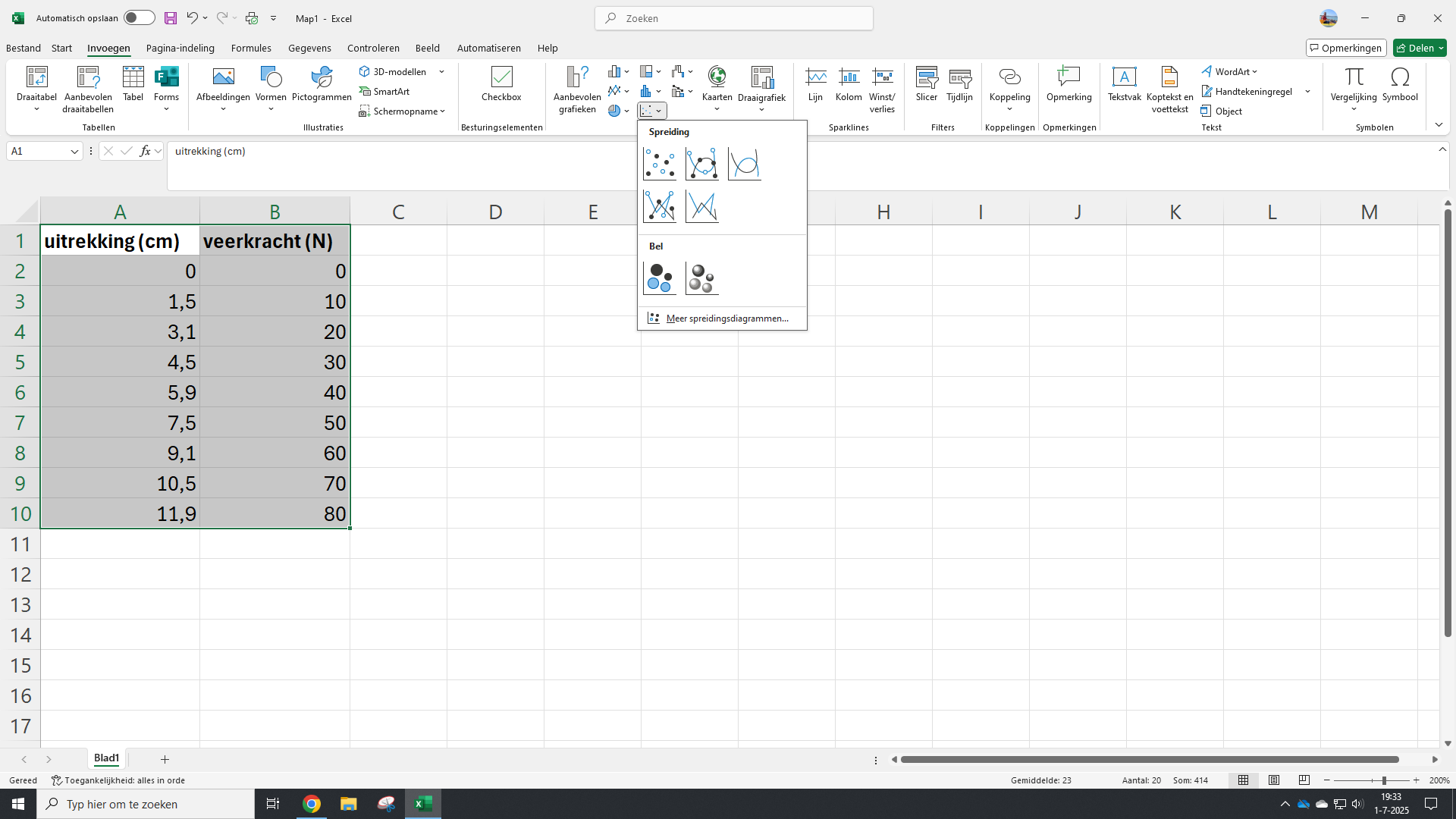The width and height of the screenshot is (1456, 819).
Task: Insert a 2D bubble chart
Action: click(x=659, y=278)
